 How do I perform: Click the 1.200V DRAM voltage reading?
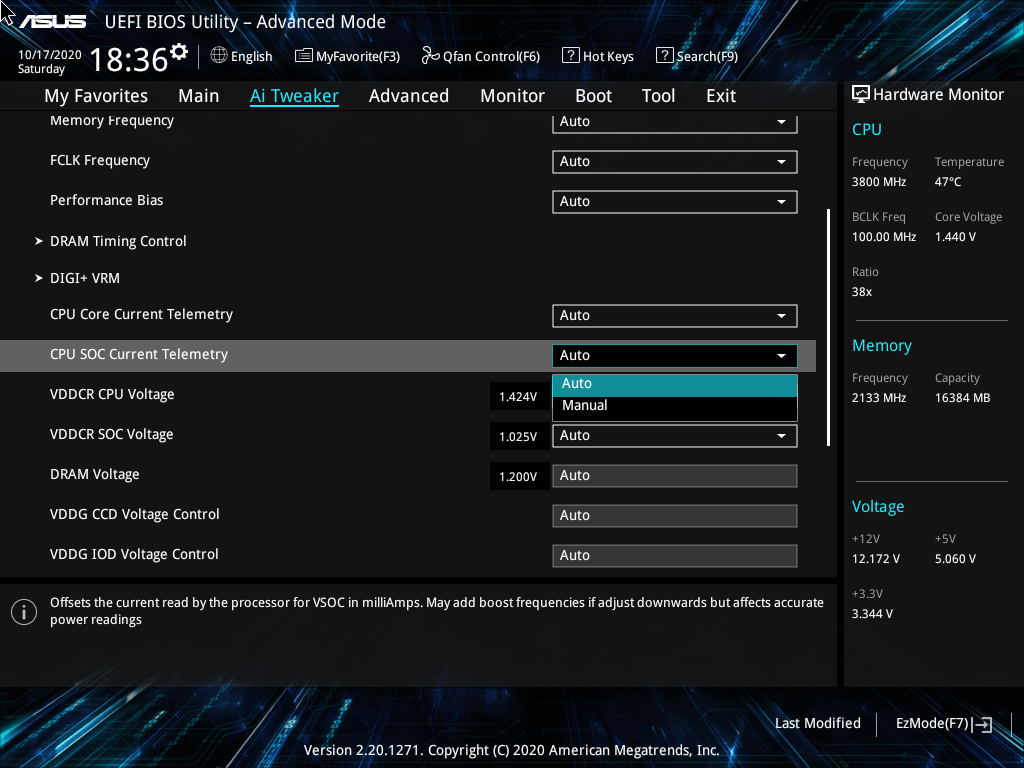point(518,477)
